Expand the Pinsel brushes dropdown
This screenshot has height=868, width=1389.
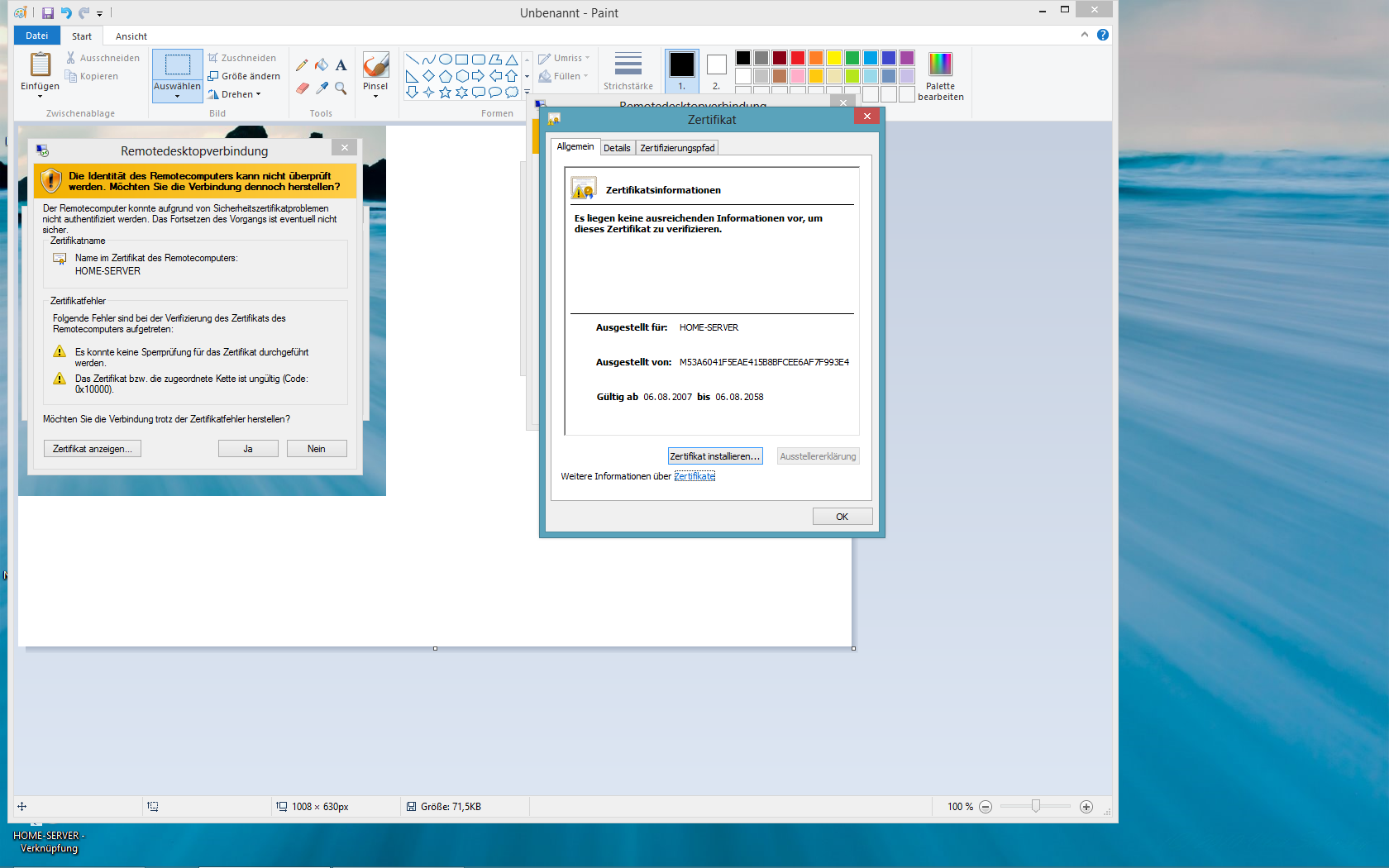pyautogui.click(x=375, y=96)
